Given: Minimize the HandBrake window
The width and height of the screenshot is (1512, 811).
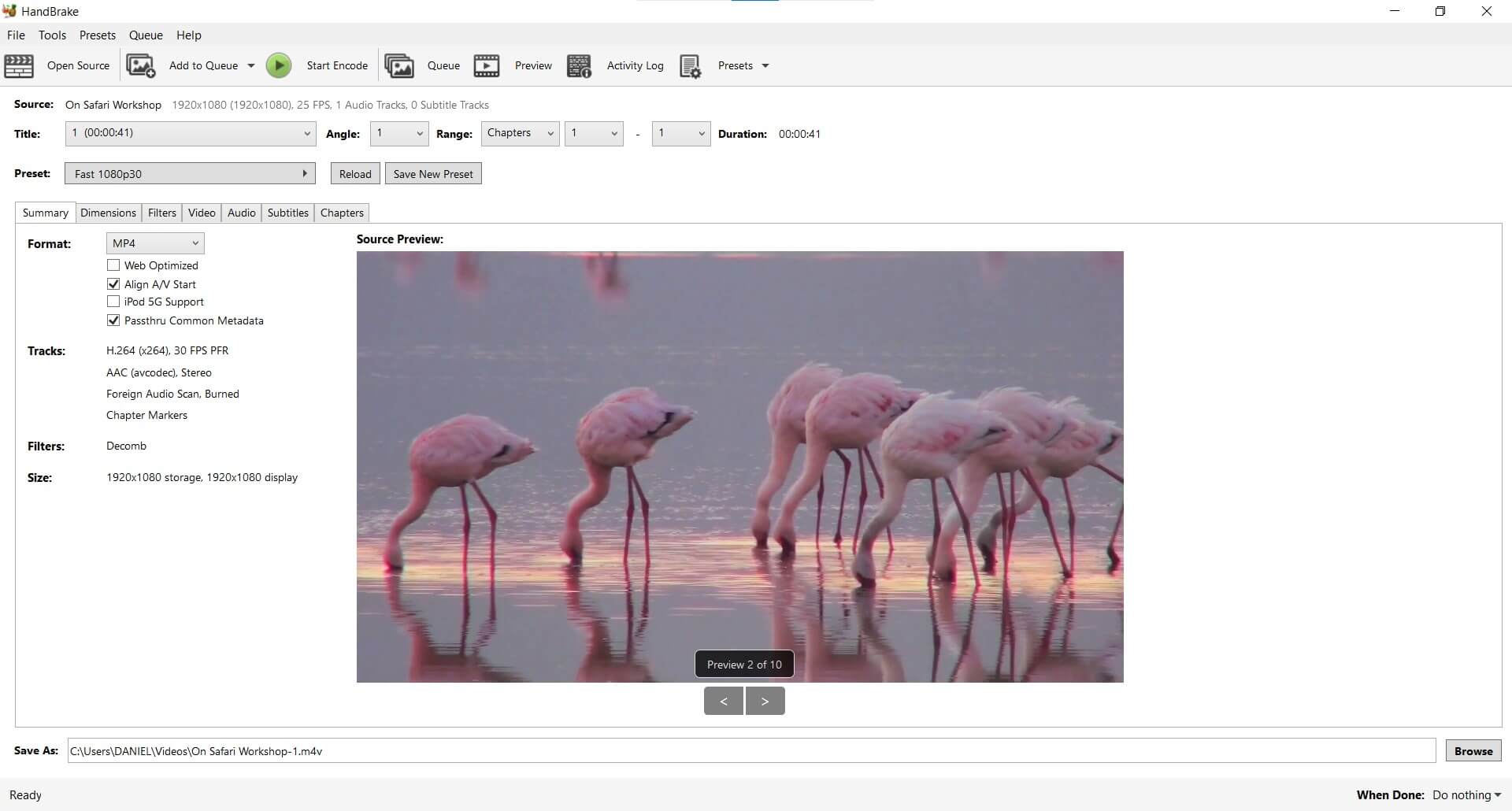Looking at the screenshot, I should coord(1395,11).
